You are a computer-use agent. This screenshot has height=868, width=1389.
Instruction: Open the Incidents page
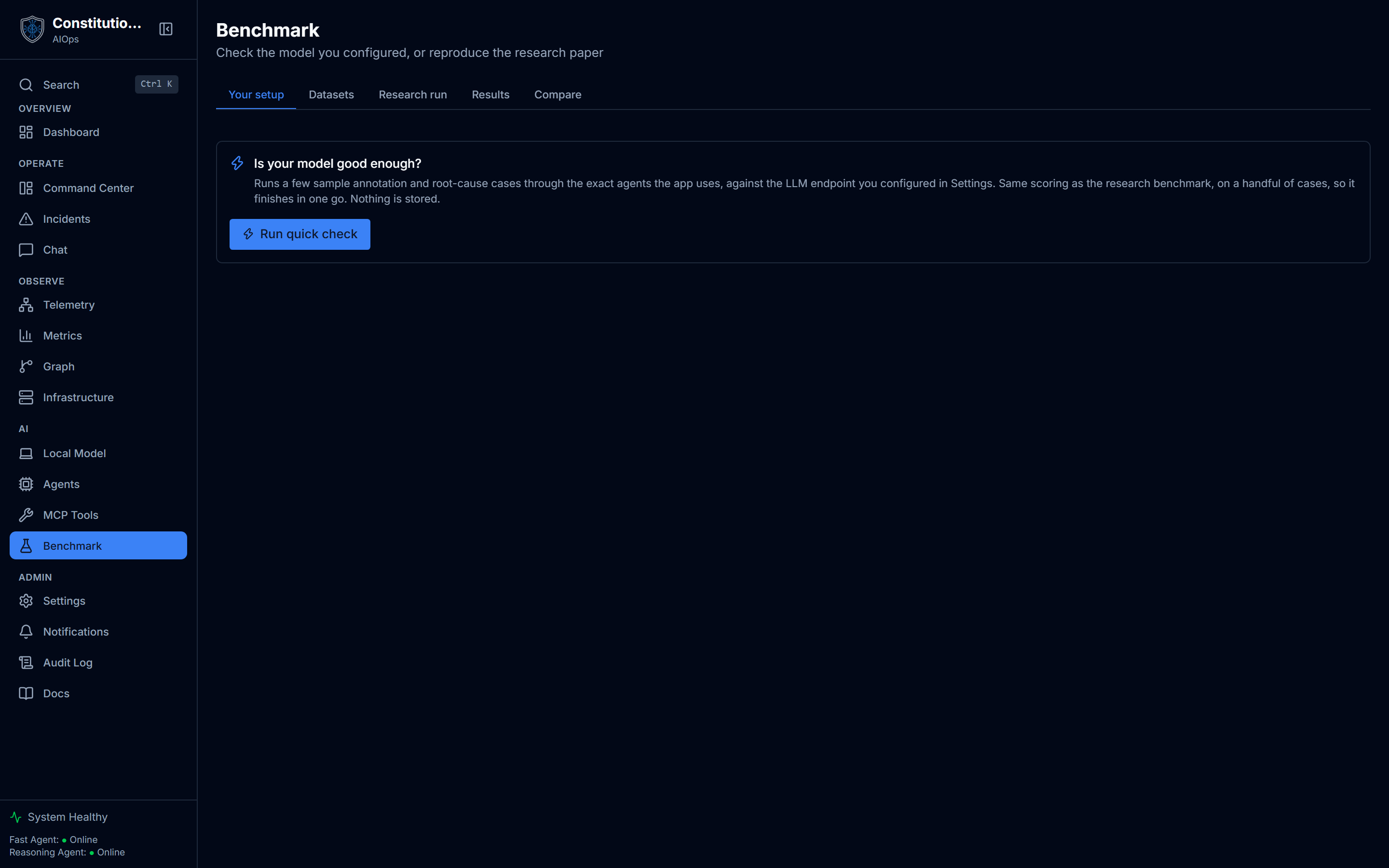tap(98, 219)
